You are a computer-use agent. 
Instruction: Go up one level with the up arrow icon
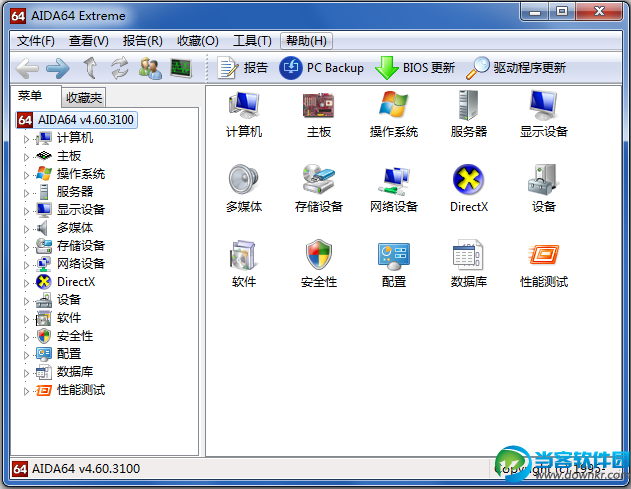(x=90, y=68)
